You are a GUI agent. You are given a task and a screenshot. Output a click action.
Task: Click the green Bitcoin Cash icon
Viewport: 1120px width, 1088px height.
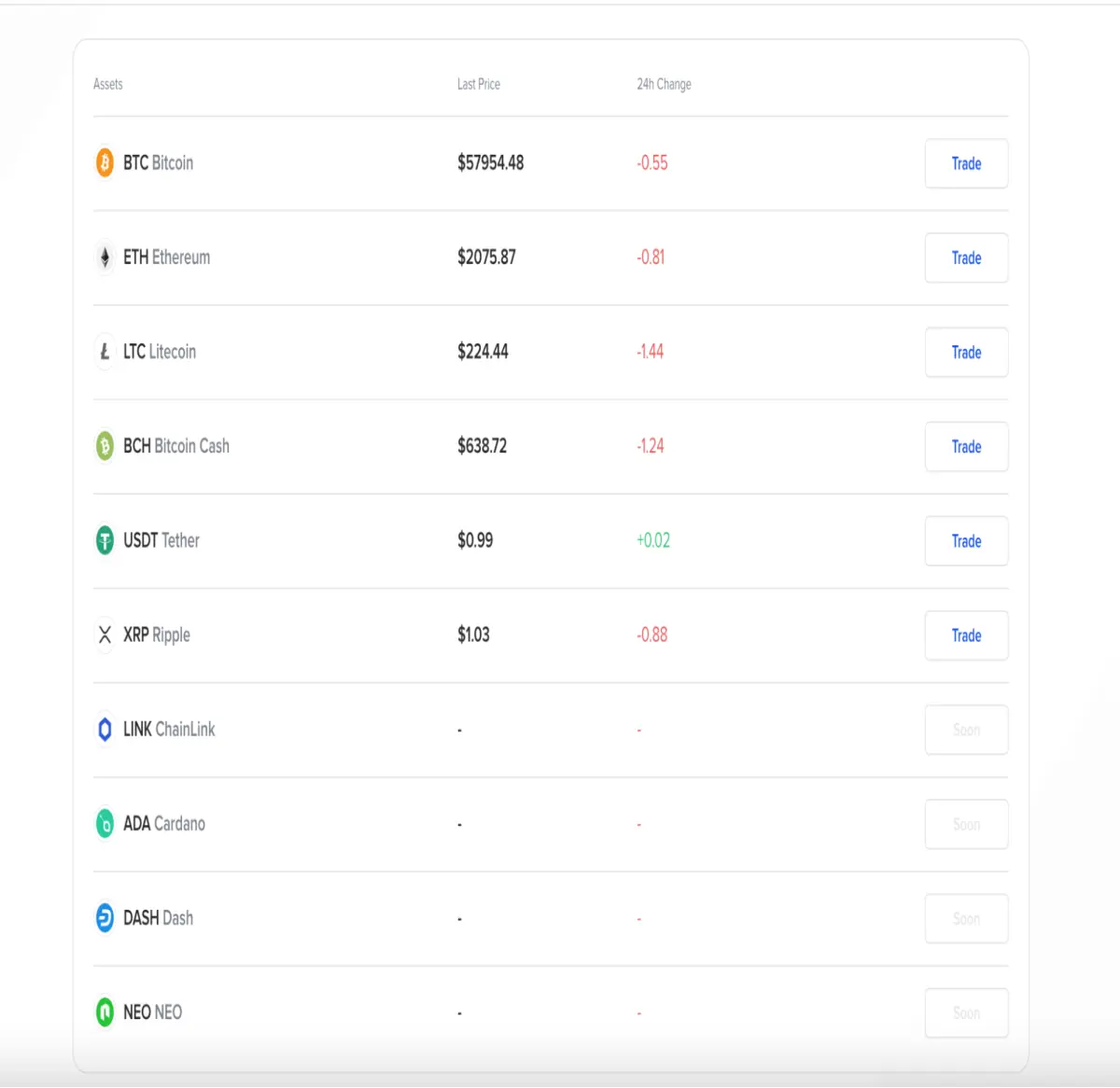tap(105, 446)
